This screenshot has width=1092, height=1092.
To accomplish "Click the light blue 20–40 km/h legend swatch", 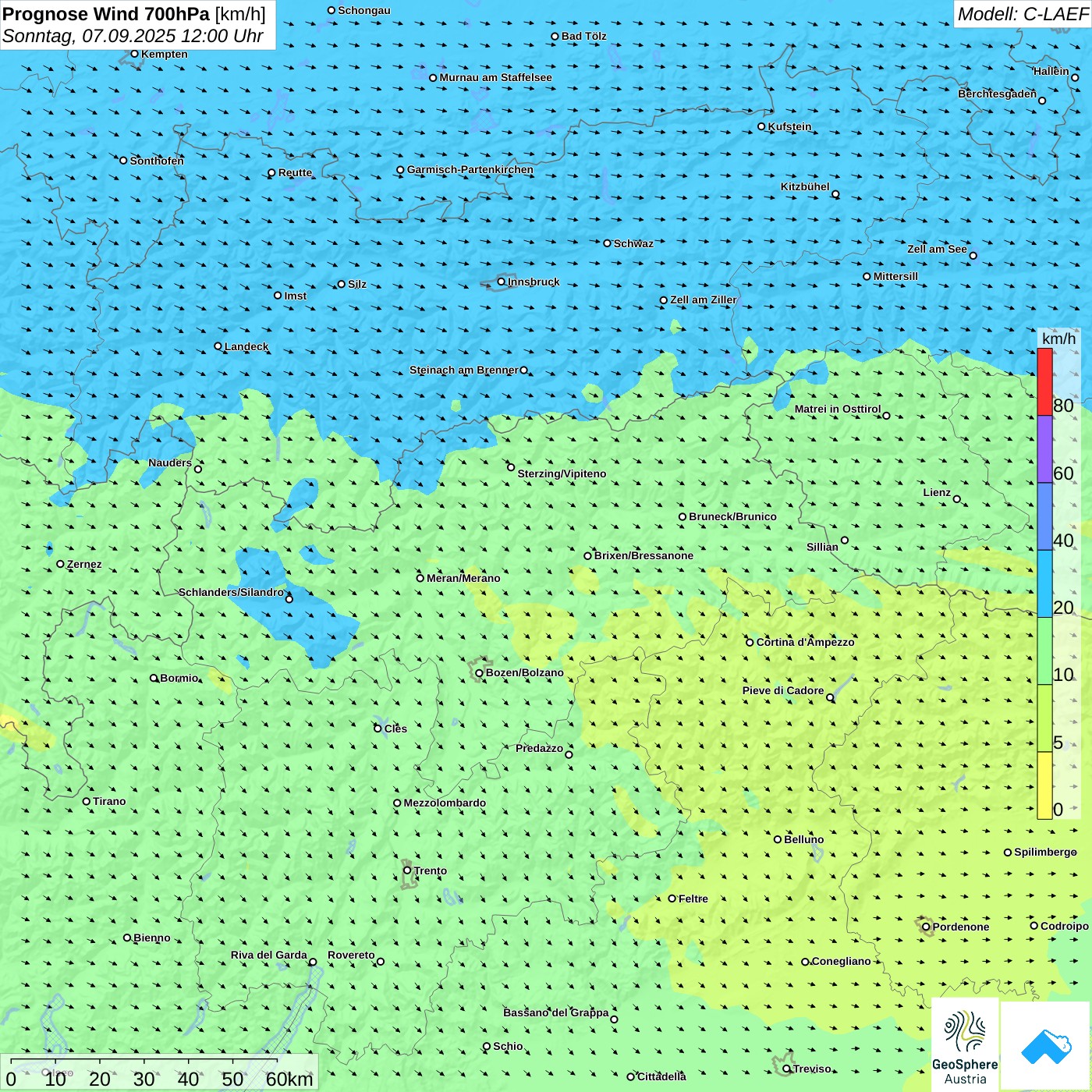I will pyautogui.click(x=1044, y=584).
